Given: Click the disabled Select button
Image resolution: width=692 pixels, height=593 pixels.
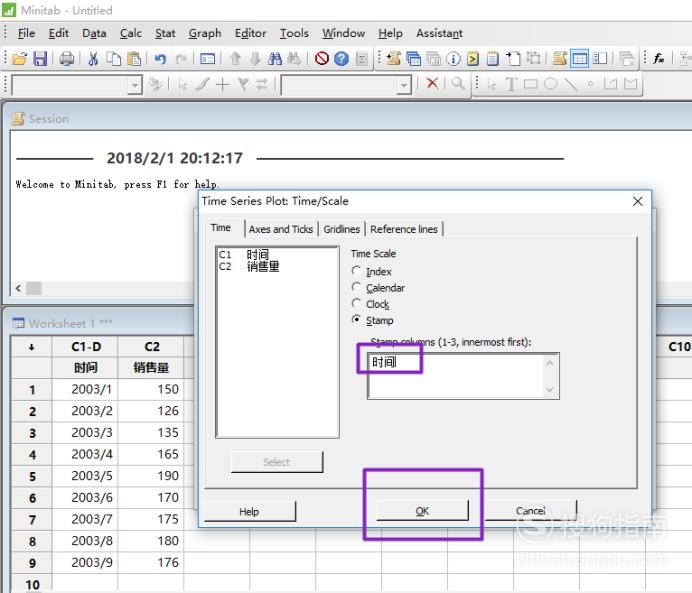Looking at the screenshot, I should [277, 462].
